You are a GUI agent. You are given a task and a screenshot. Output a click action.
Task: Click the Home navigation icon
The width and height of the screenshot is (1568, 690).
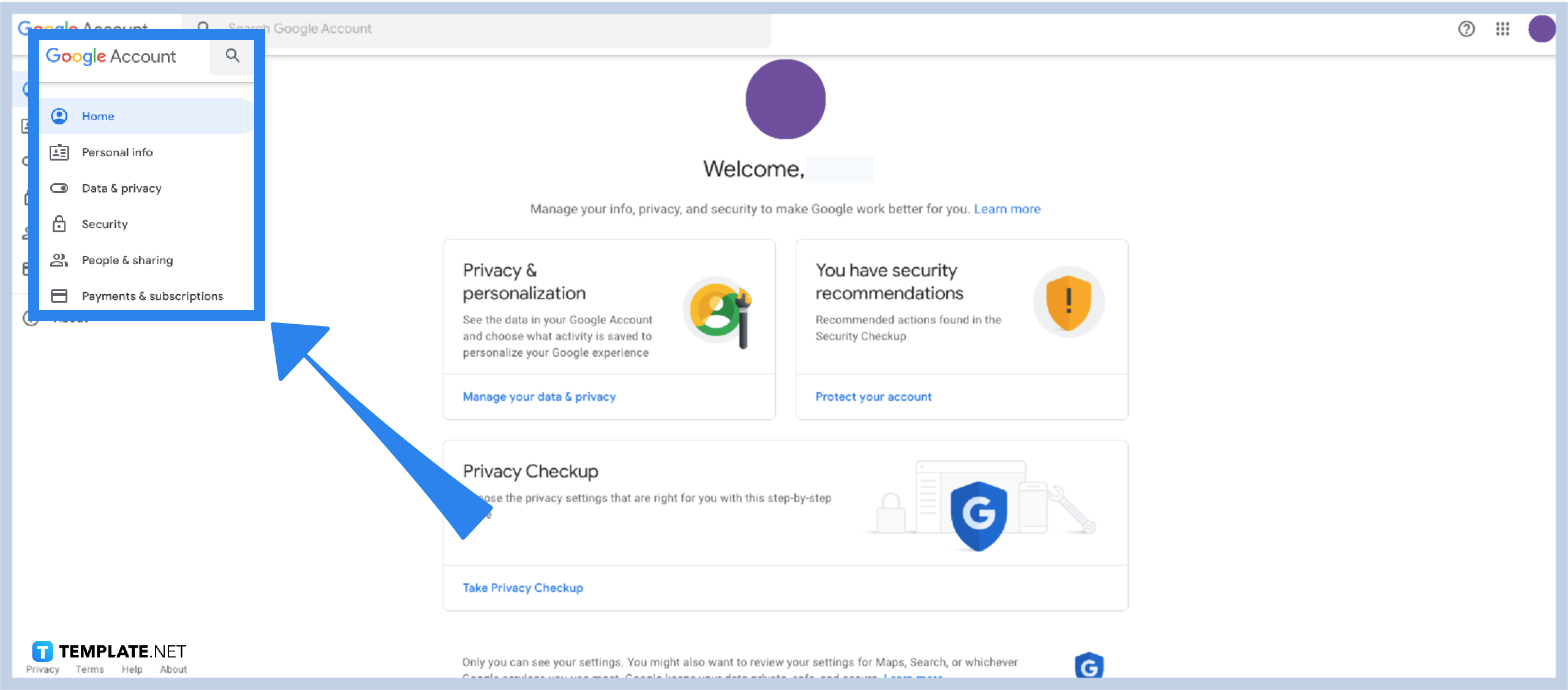[60, 116]
